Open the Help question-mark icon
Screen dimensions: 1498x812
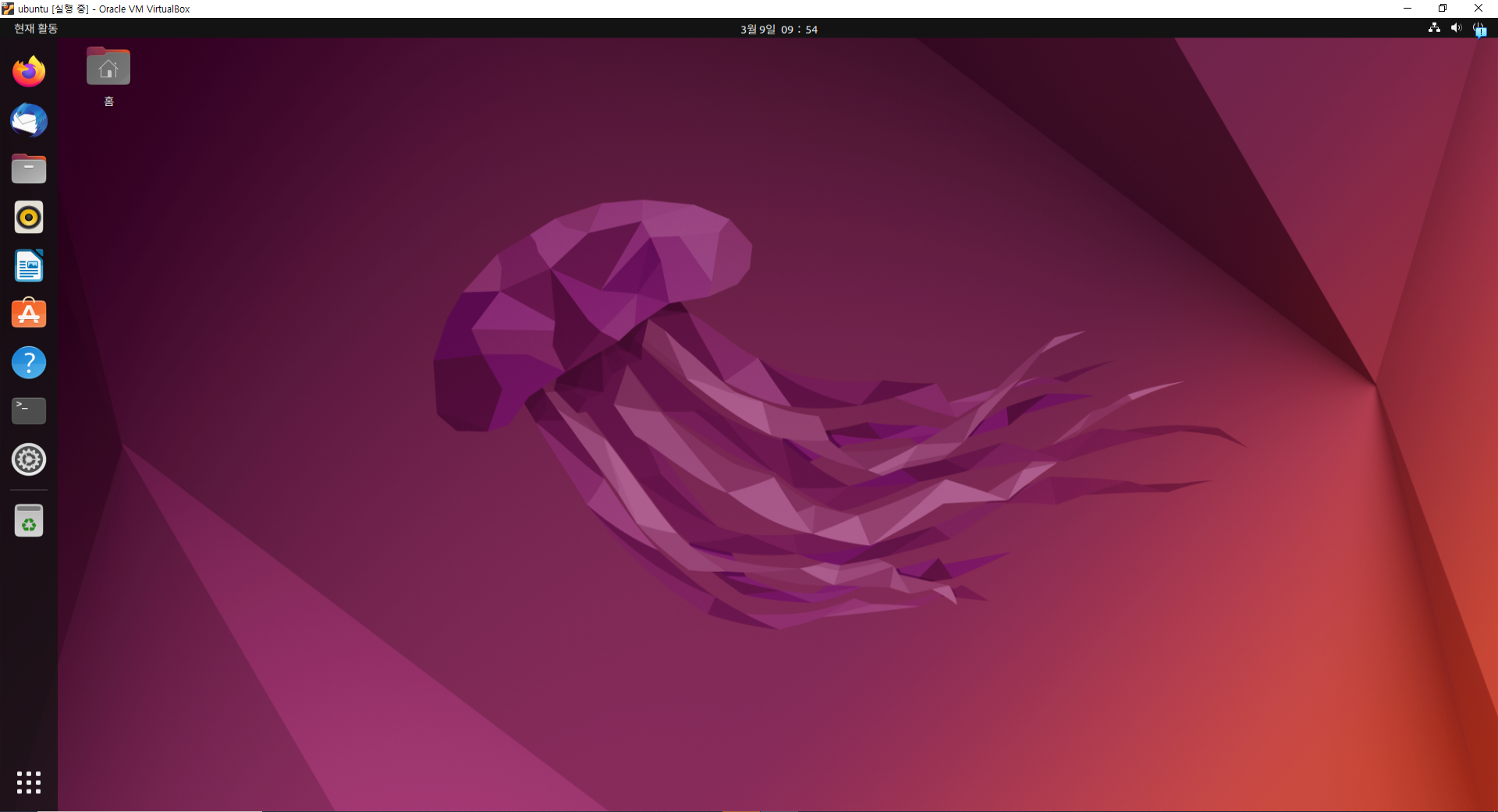29,363
